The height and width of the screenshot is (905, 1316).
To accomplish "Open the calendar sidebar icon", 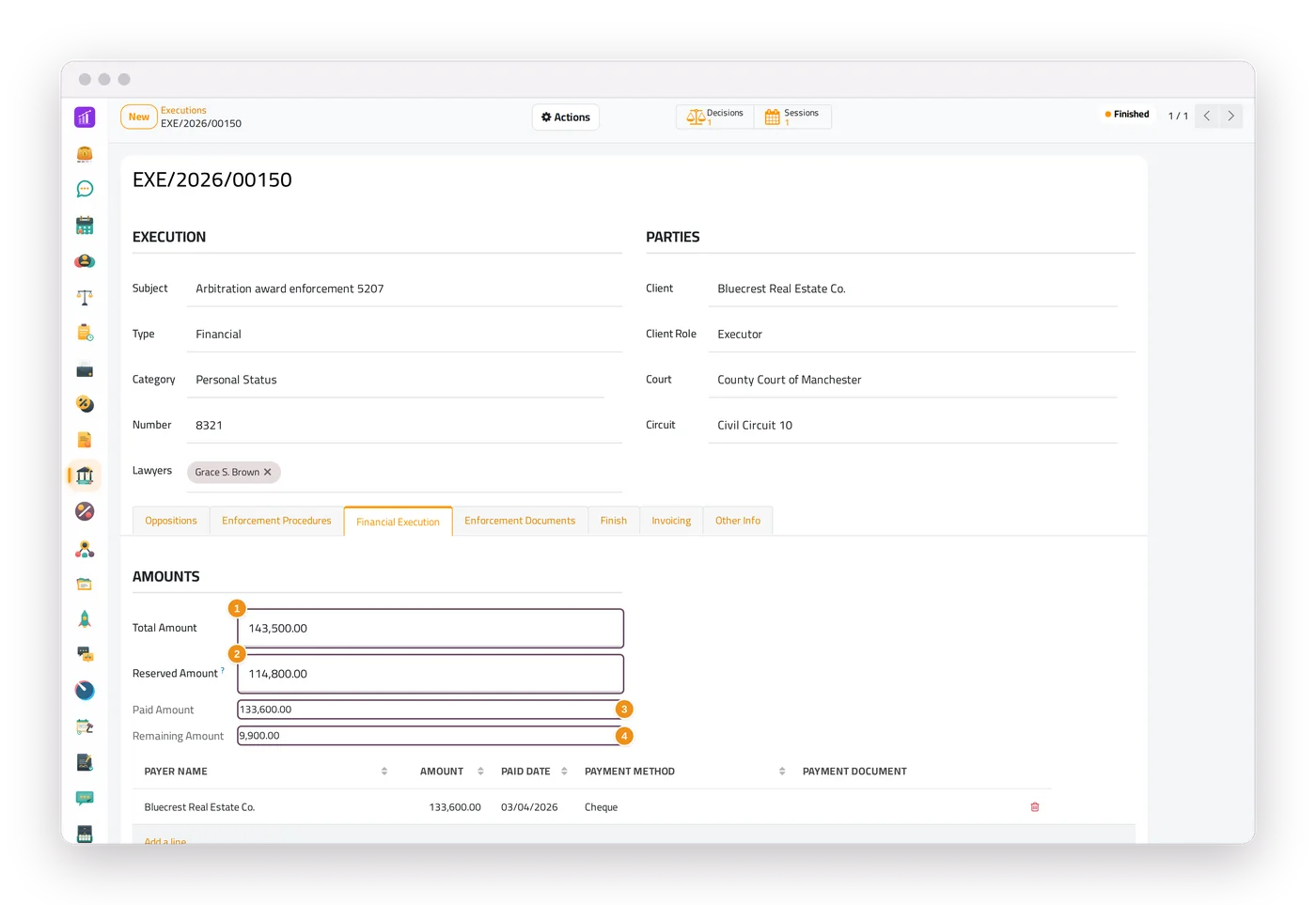I will click(x=85, y=225).
